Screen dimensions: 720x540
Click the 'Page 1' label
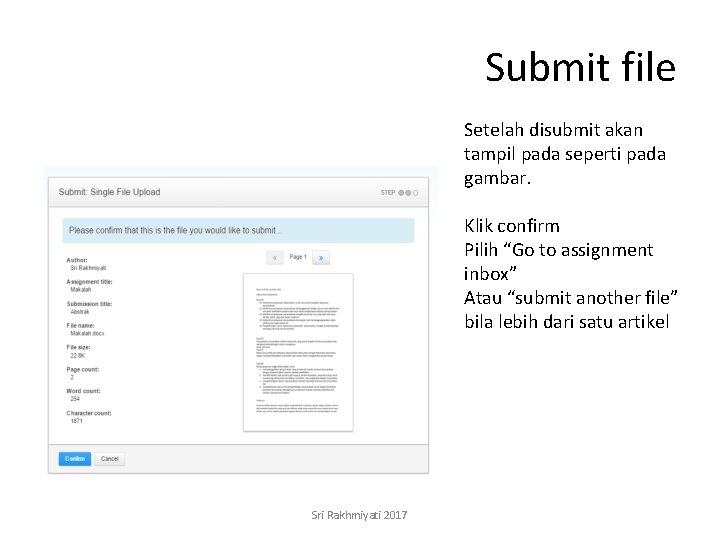[298, 257]
